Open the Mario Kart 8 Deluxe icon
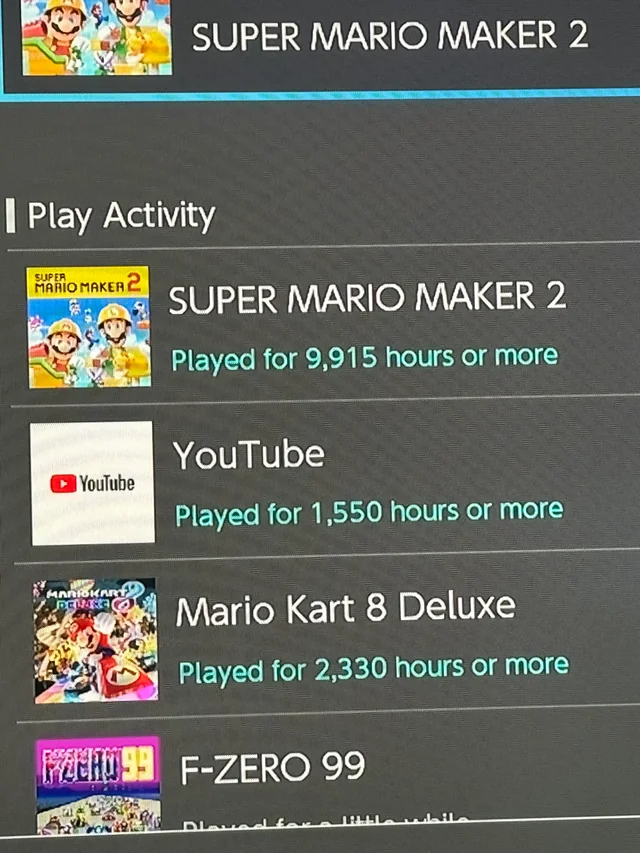Viewport: 640px width, 853px height. pos(95,641)
